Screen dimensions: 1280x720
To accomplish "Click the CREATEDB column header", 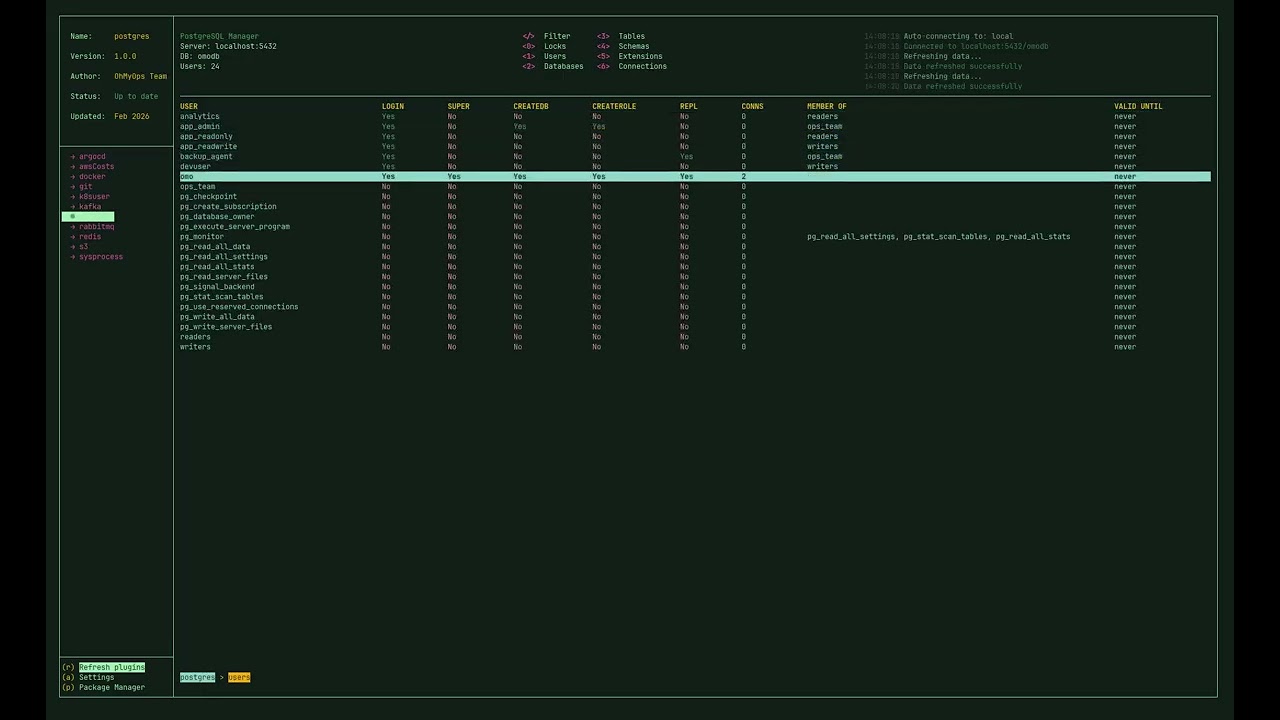I will pyautogui.click(x=531, y=106).
